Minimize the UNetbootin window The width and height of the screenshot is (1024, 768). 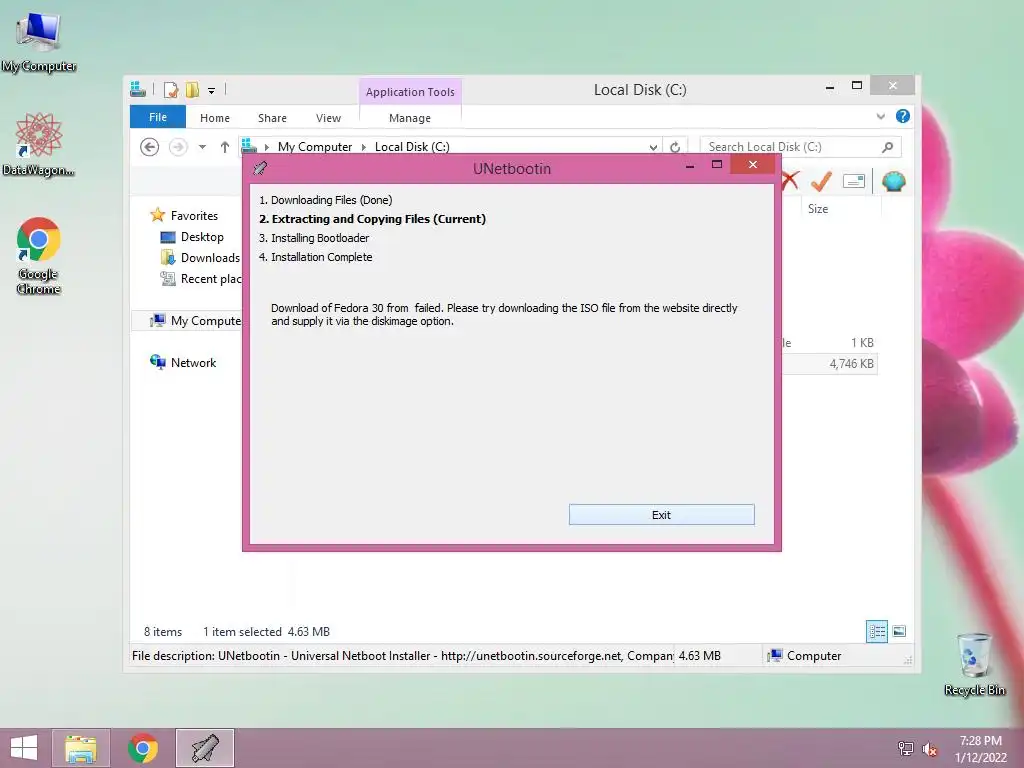(x=690, y=166)
